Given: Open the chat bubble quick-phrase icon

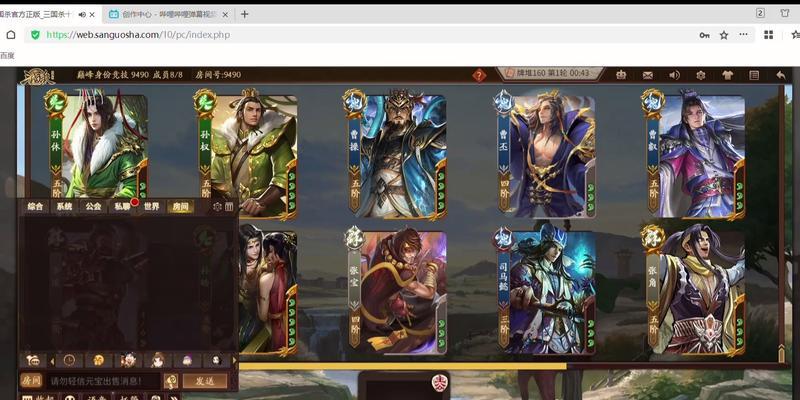Looking at the screenshot, I should pyautogui.click(x=34, y=361).
